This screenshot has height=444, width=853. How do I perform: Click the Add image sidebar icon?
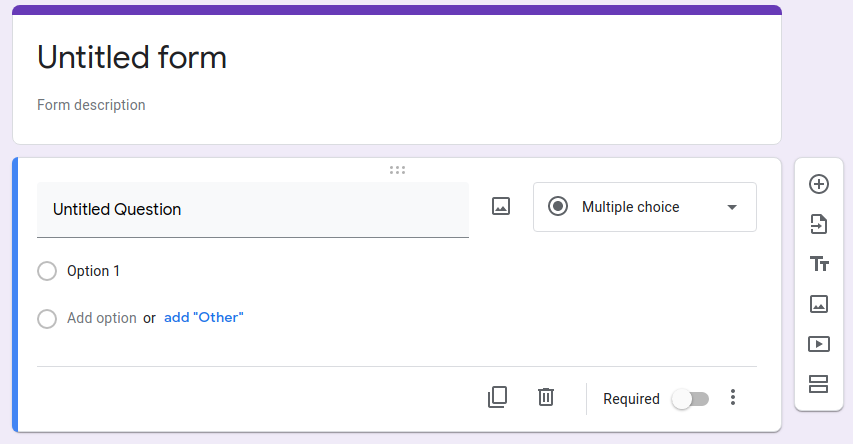tap(819, 304)
